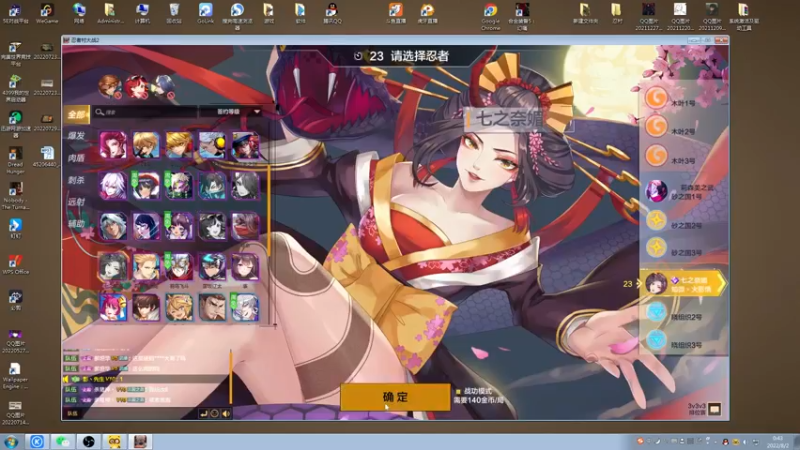This screenshot has height=450, width=800.
Task: Pick the brown-haired ninja in bottom row
Action: click(x=146, y=307)
